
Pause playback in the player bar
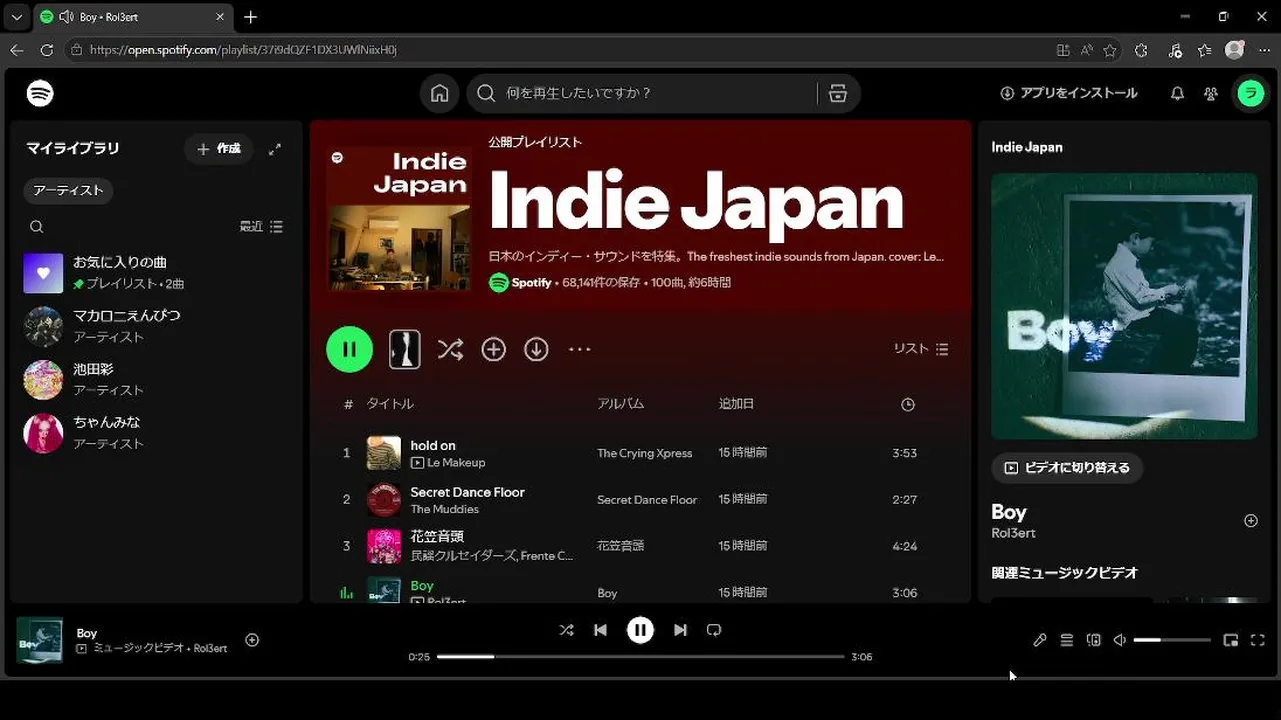click(640, 630)
